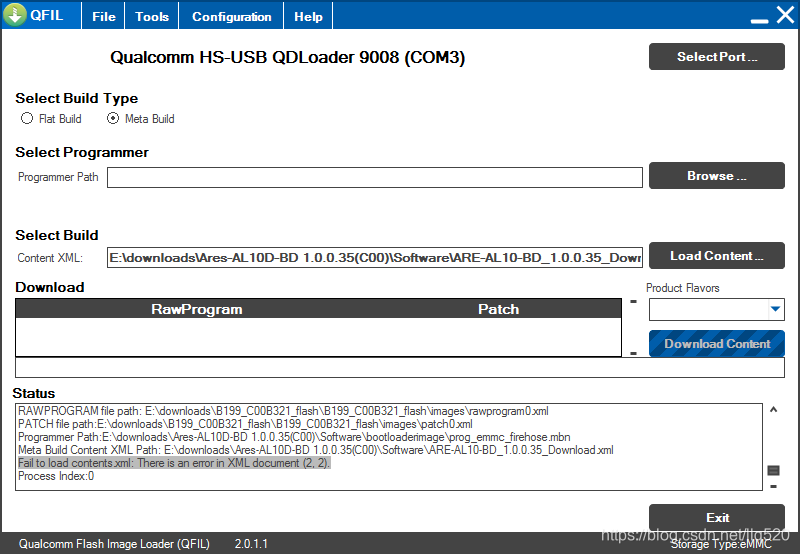Click the Qualcomm HS-USB QDLoader 9008 (COM3) label
Viewport: 800px width, 554px height.
pyautogui.click(x=287, y=57)
